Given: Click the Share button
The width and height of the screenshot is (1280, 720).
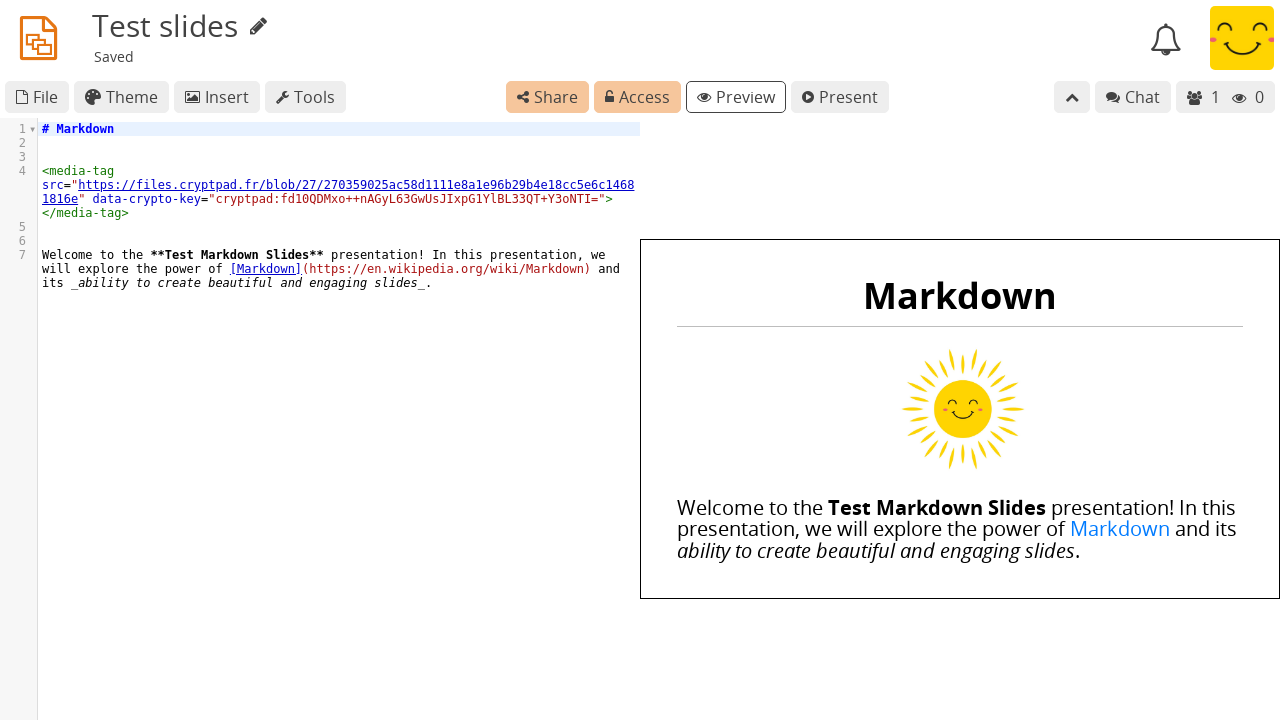Looking at the screenshot, I should (x=547, y=97).
